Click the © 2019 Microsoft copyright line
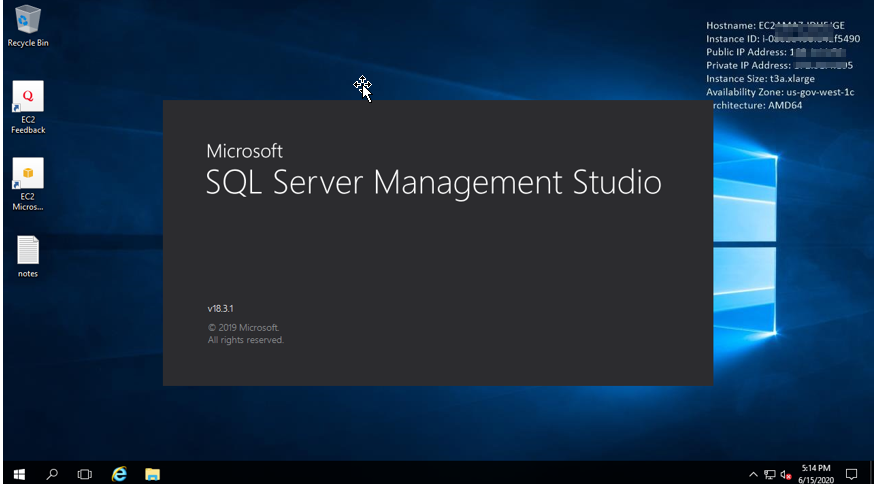The image size is (874, 484). [244, 327]
